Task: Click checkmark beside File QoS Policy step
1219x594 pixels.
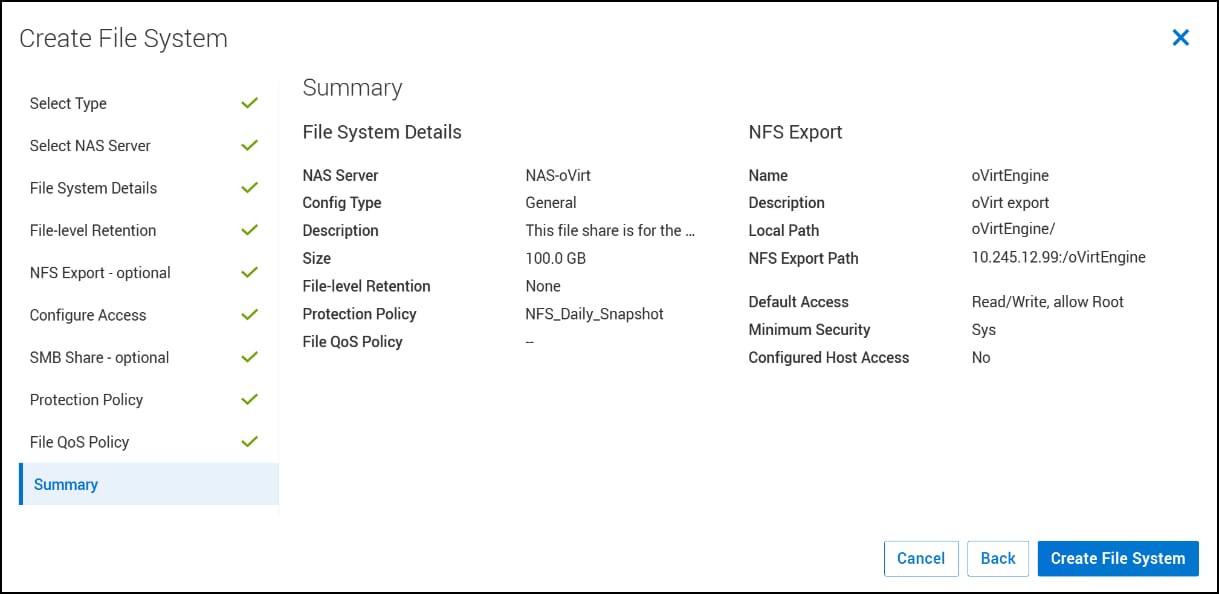Action: tap(250, 442)
